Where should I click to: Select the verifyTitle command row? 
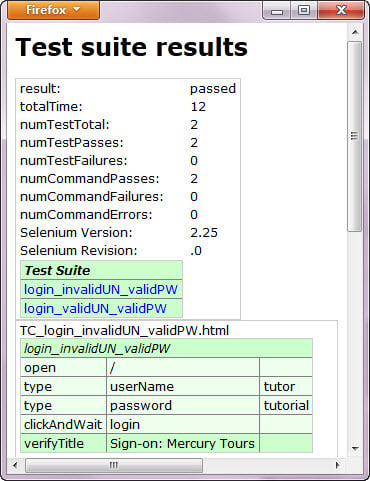point(166,443)
